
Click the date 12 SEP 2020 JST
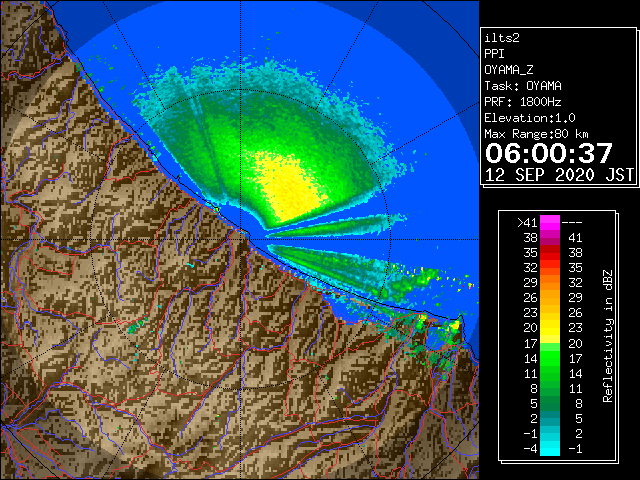[559, 175]
